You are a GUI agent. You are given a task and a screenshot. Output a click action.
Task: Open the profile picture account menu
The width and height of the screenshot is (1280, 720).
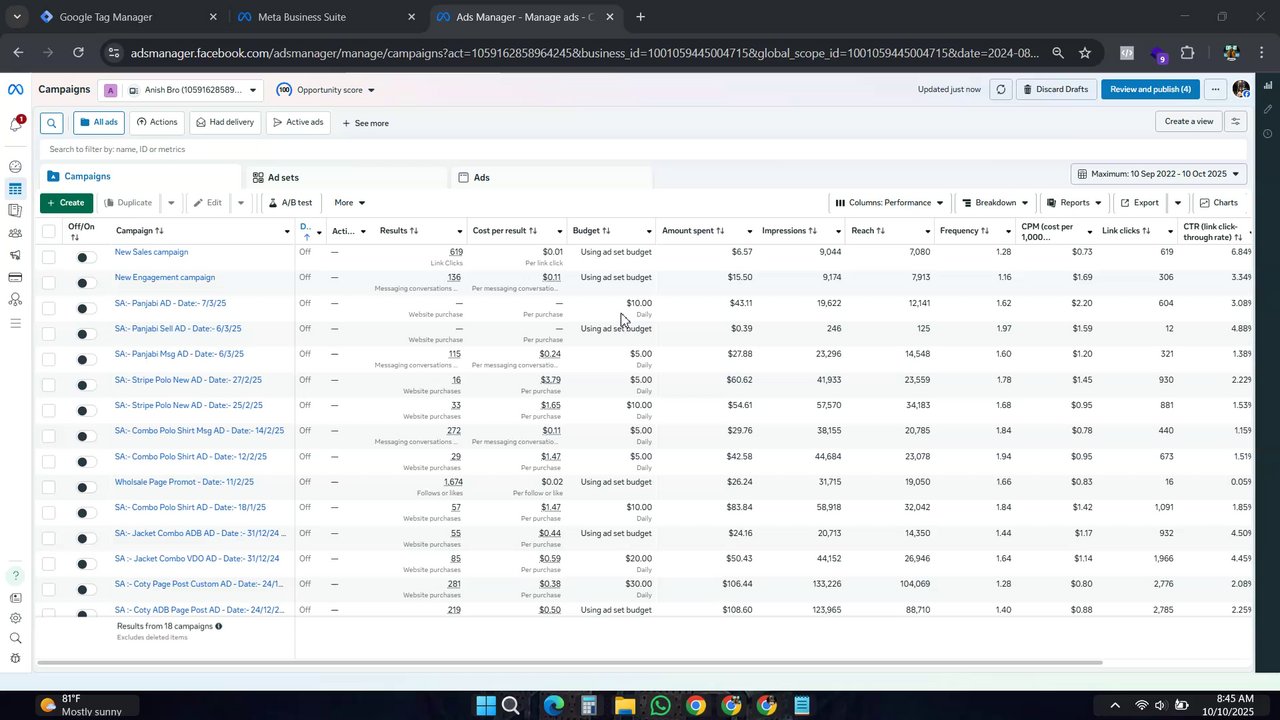(x=1241, y=90)
